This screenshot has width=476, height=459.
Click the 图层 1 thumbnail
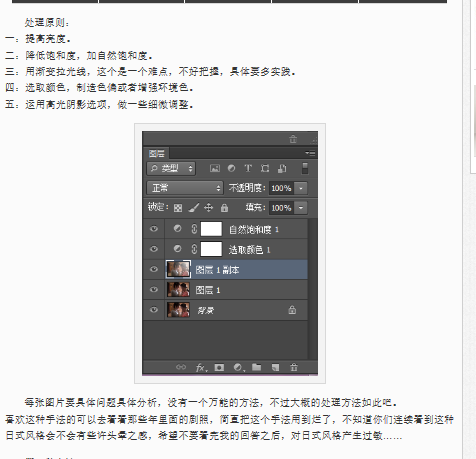click(x=178, y=290)
